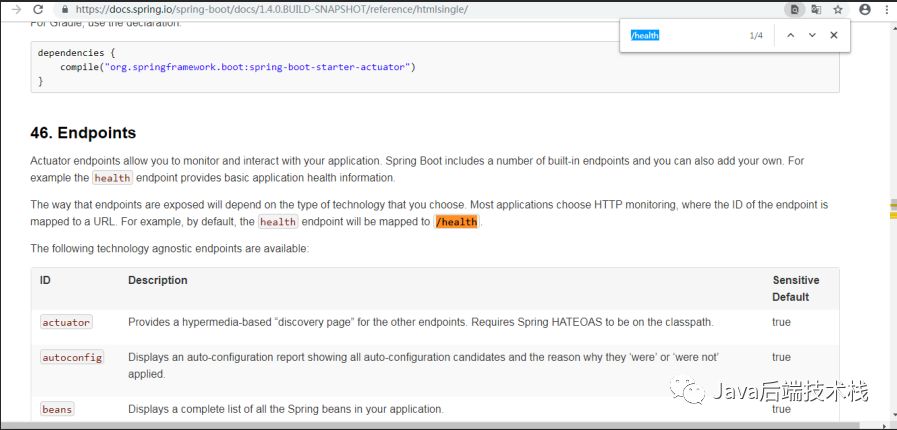Image resolution: width=897 pixels, height=430 pixels.
Task: Go to the next find match with down arrow
Action: click(x=812, y=35)
